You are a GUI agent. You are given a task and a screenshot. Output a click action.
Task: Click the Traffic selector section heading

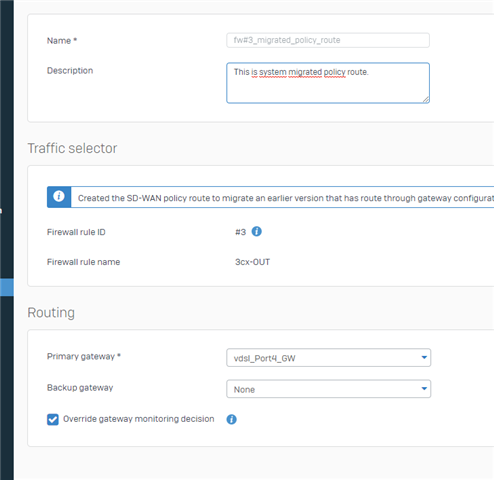tap(72, 148)
